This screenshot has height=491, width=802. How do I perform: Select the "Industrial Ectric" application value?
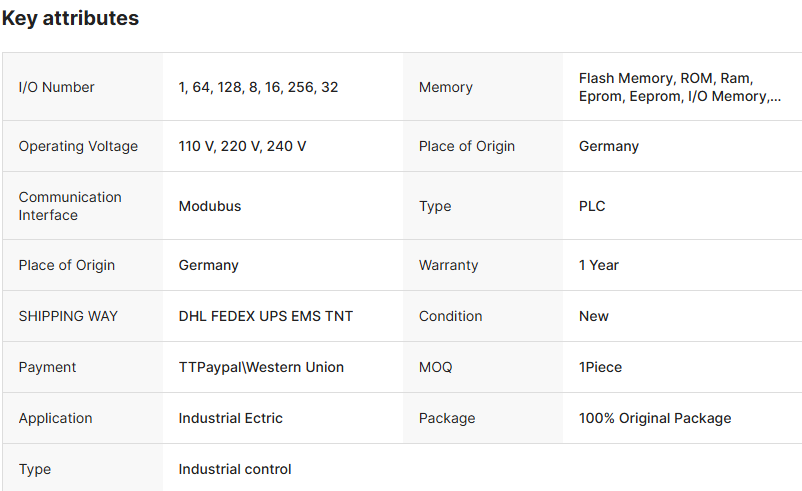pos(230,418)
